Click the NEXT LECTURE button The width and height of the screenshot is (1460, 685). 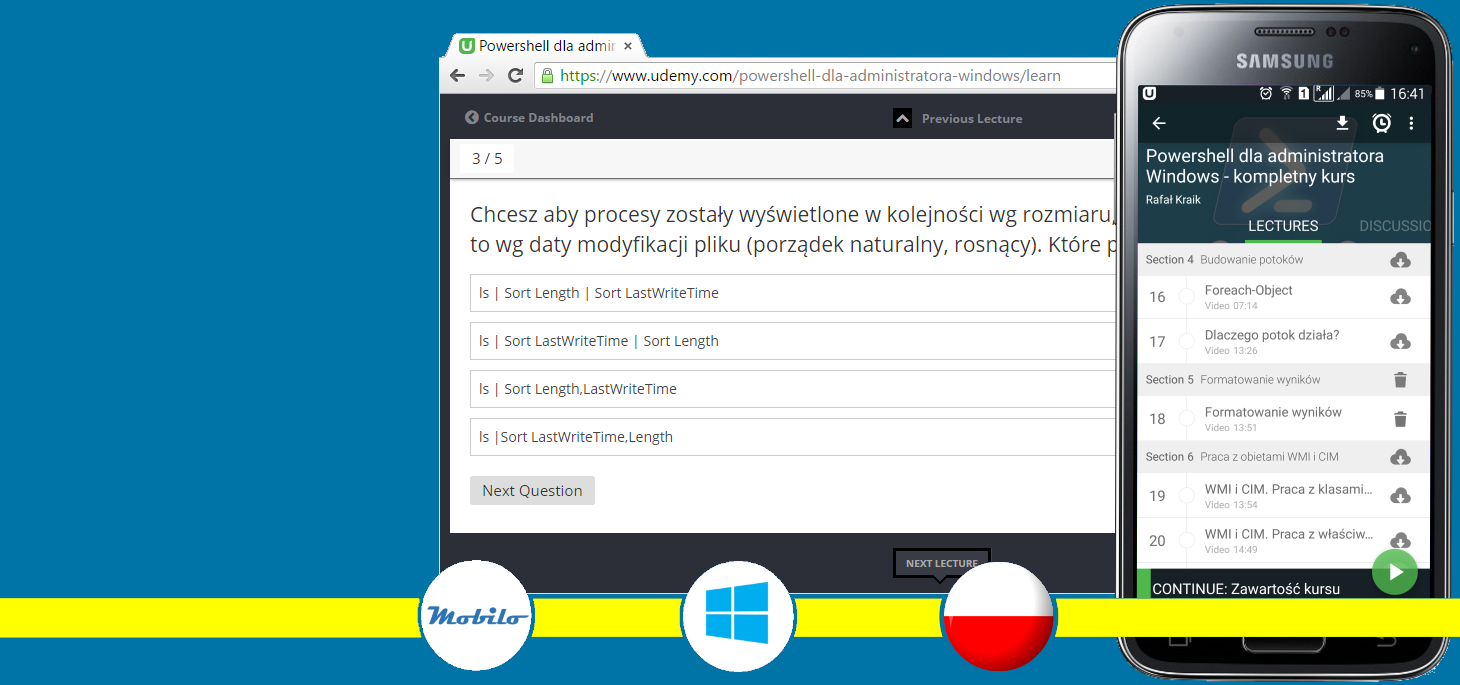click(941, 563)
